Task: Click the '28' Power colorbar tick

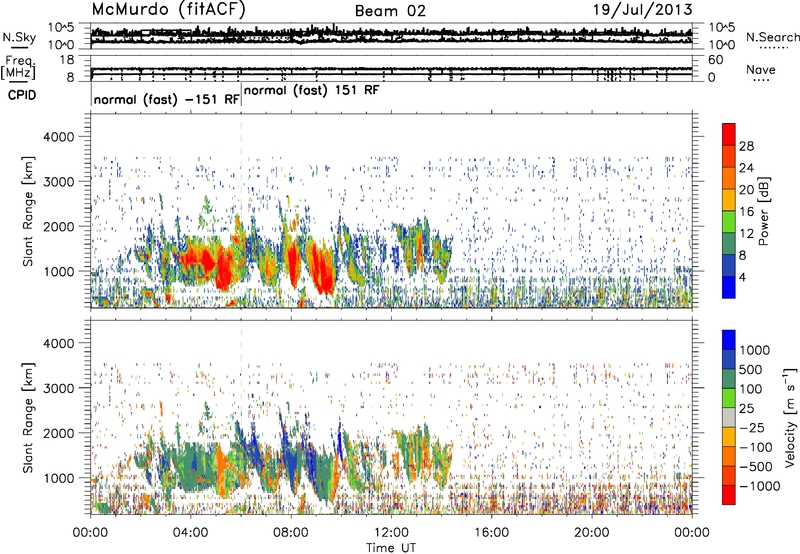Action: (x=746, y=146)
